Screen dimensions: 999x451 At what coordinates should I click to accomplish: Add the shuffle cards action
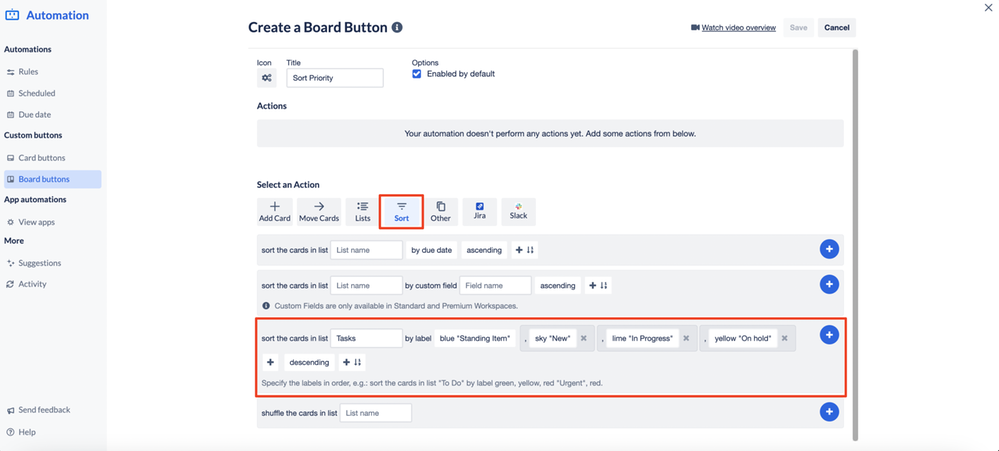click(x=828, y=412)
